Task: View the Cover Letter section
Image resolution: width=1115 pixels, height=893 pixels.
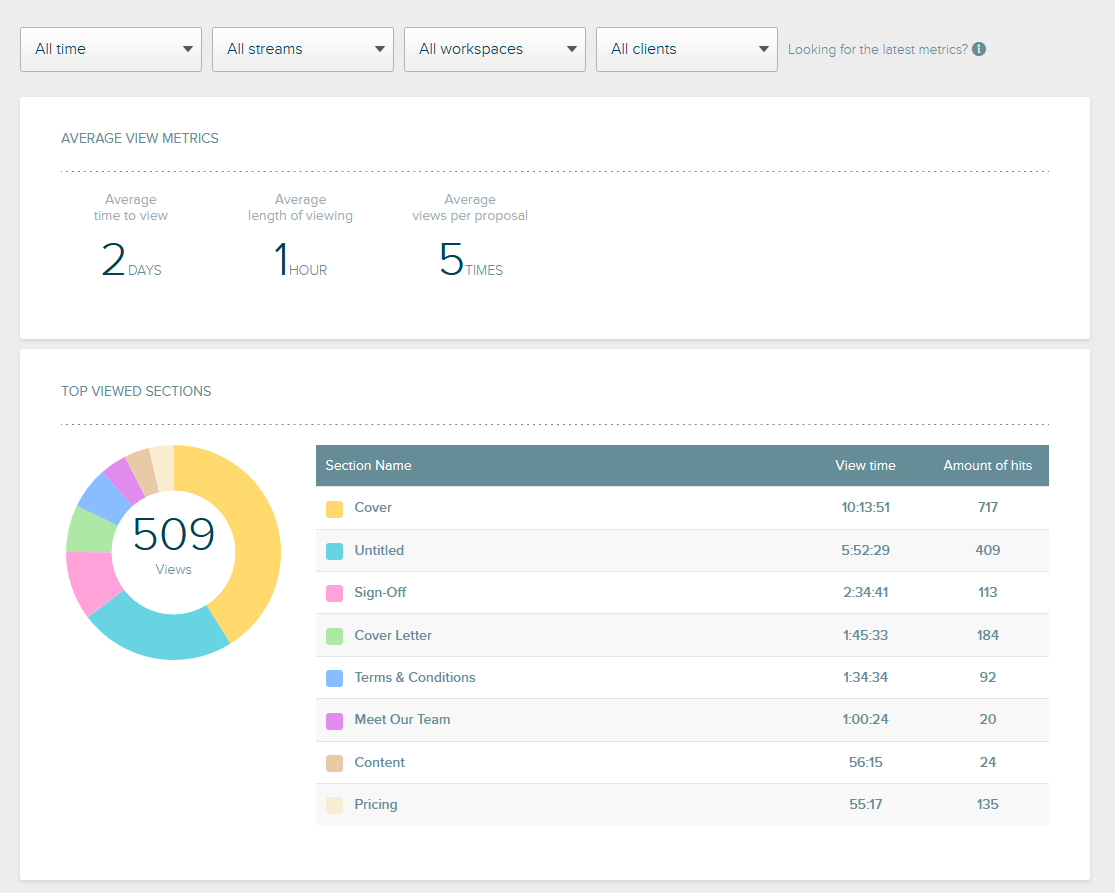Action: 390,635
